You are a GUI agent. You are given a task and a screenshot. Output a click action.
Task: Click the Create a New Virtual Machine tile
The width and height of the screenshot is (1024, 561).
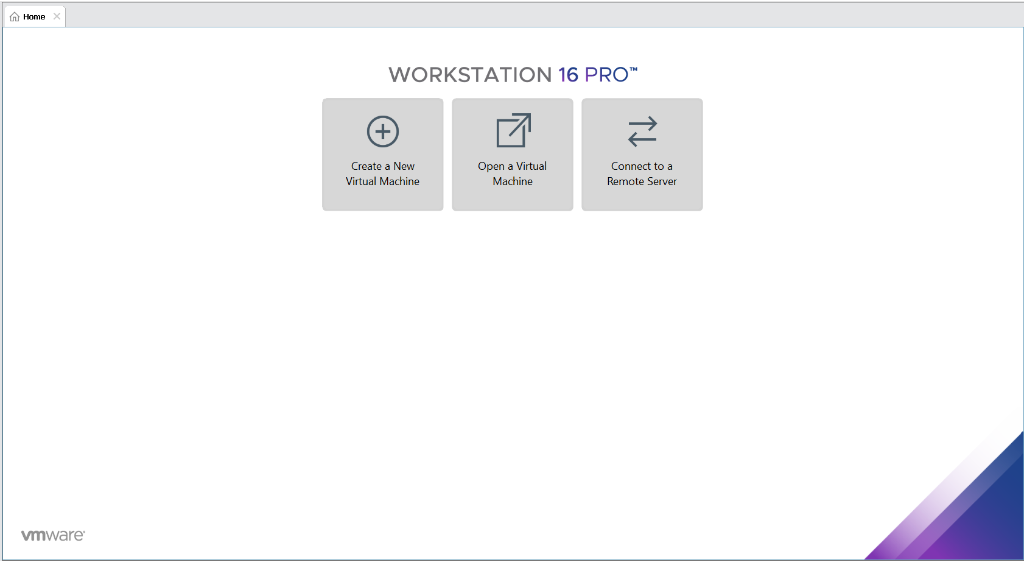383,155
